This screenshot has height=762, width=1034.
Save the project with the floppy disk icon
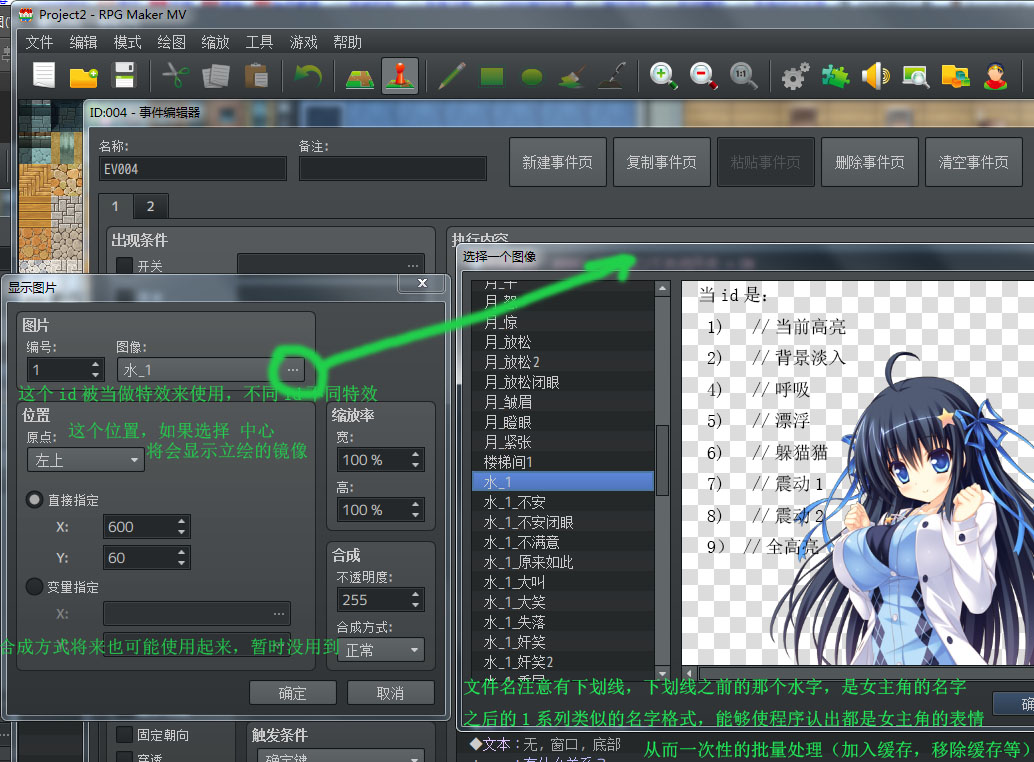[125, 76]
